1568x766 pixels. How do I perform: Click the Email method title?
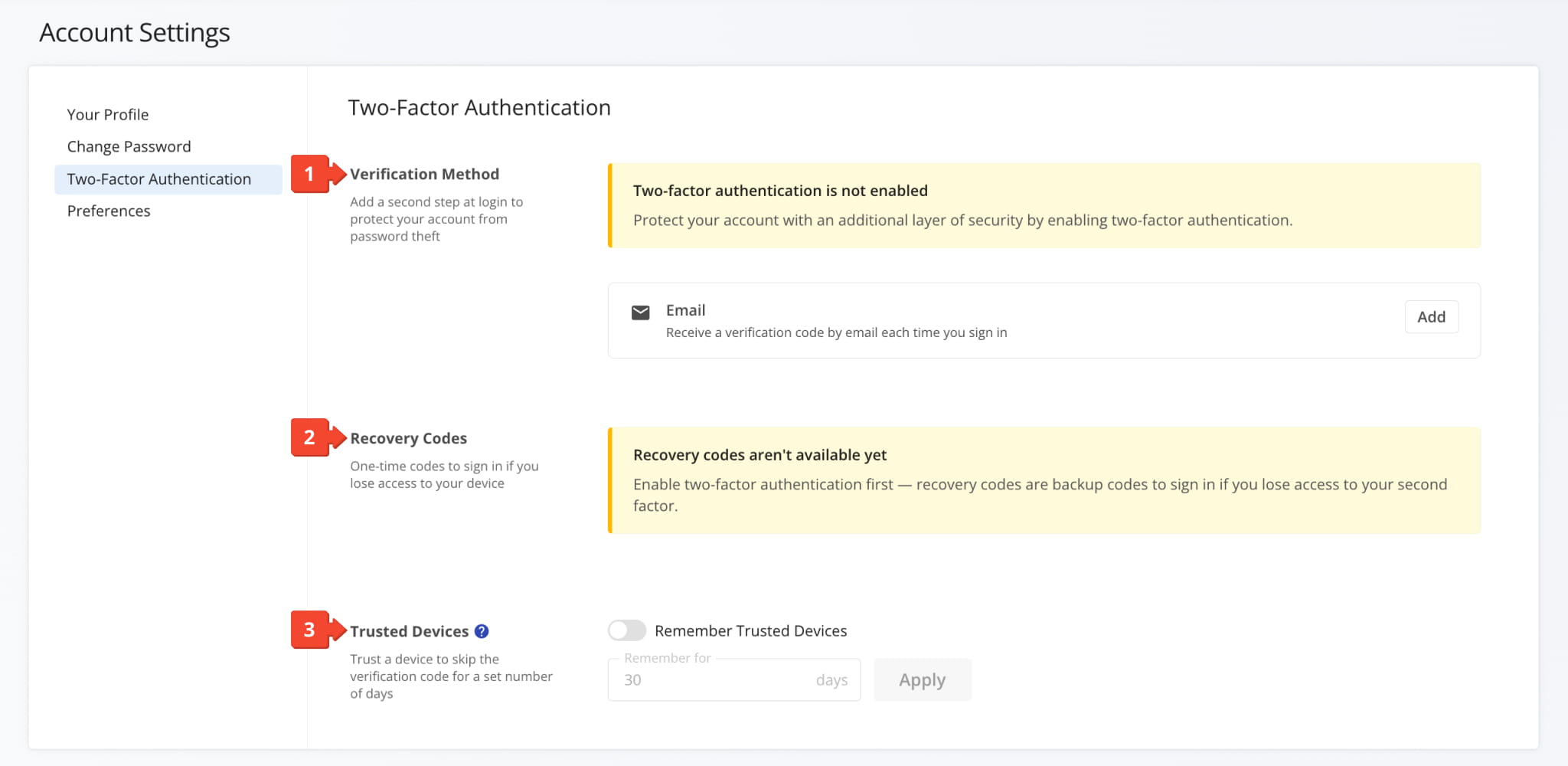click(x=685, y=310)
